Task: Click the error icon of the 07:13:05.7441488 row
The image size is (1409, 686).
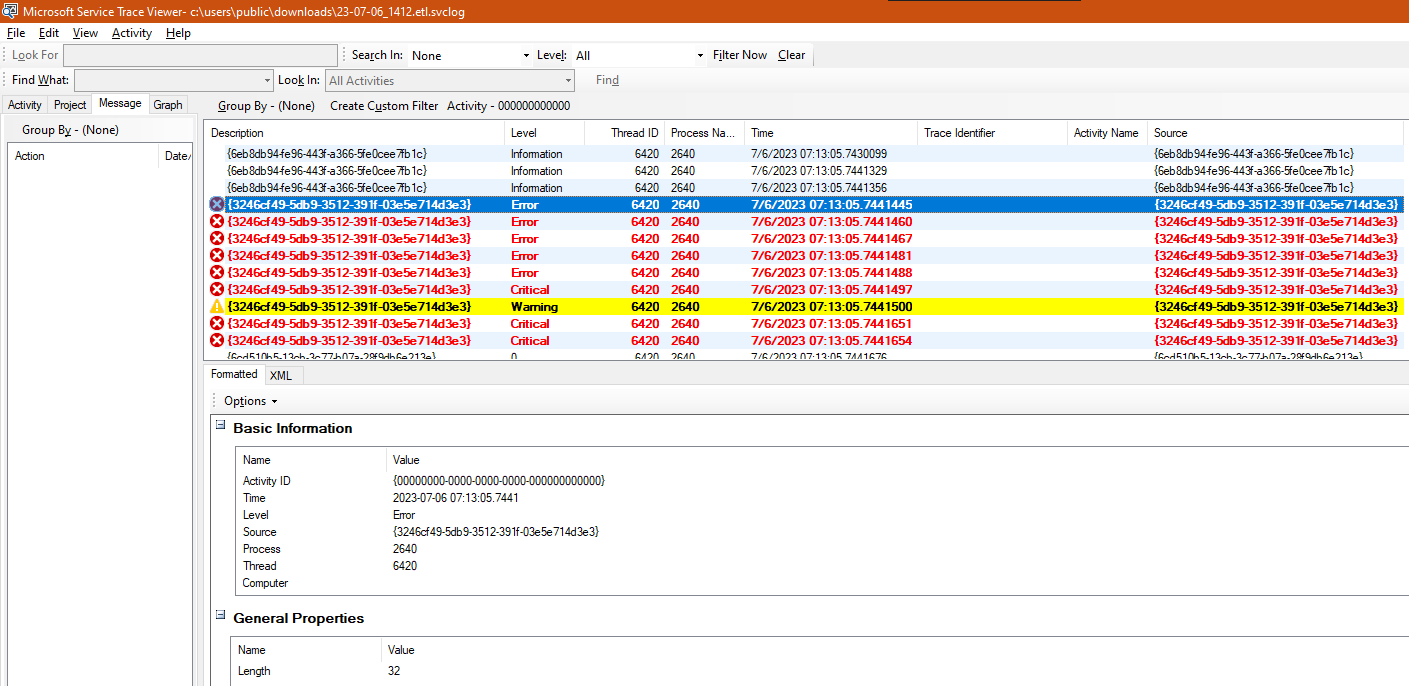Action: click(x=217, y=273)
